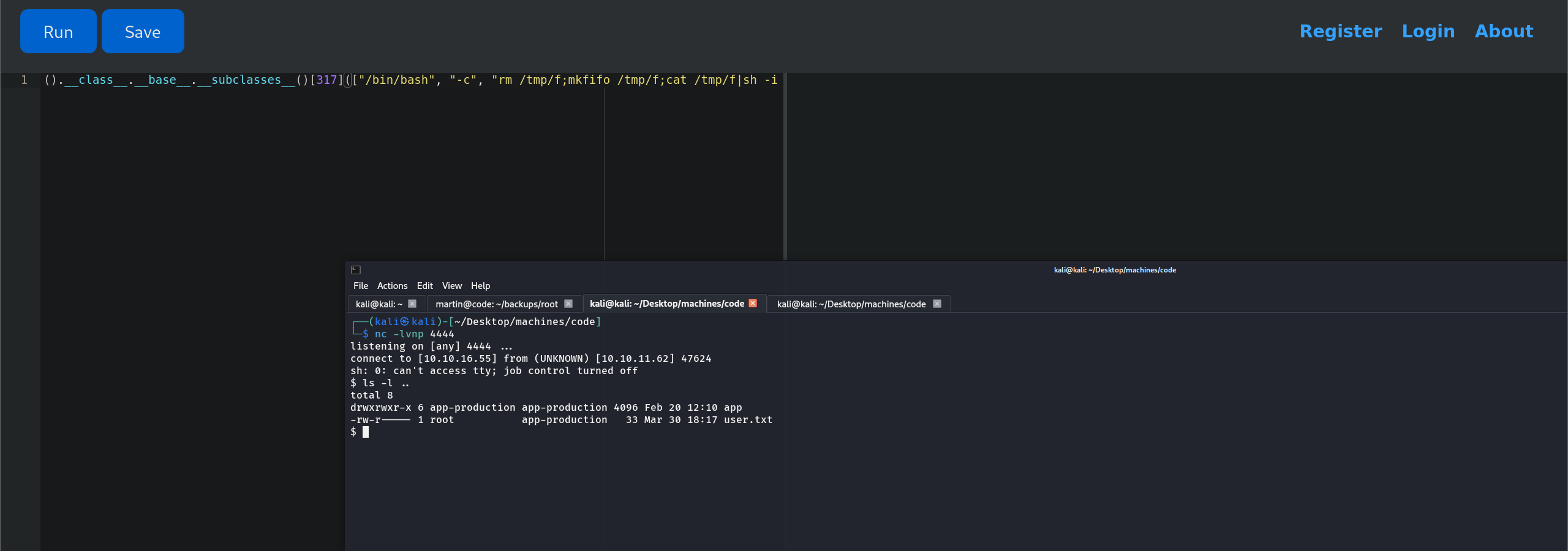Save the current code snippet
The width and height of the screenshot is (1568, 551).
143,31
